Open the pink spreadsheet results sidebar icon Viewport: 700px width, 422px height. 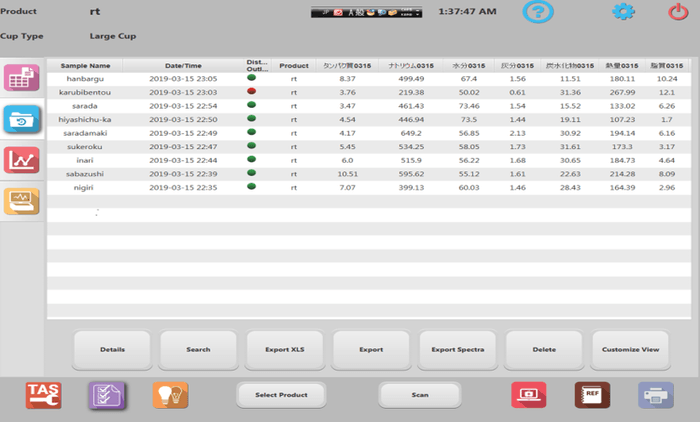(x=22, y=79)
